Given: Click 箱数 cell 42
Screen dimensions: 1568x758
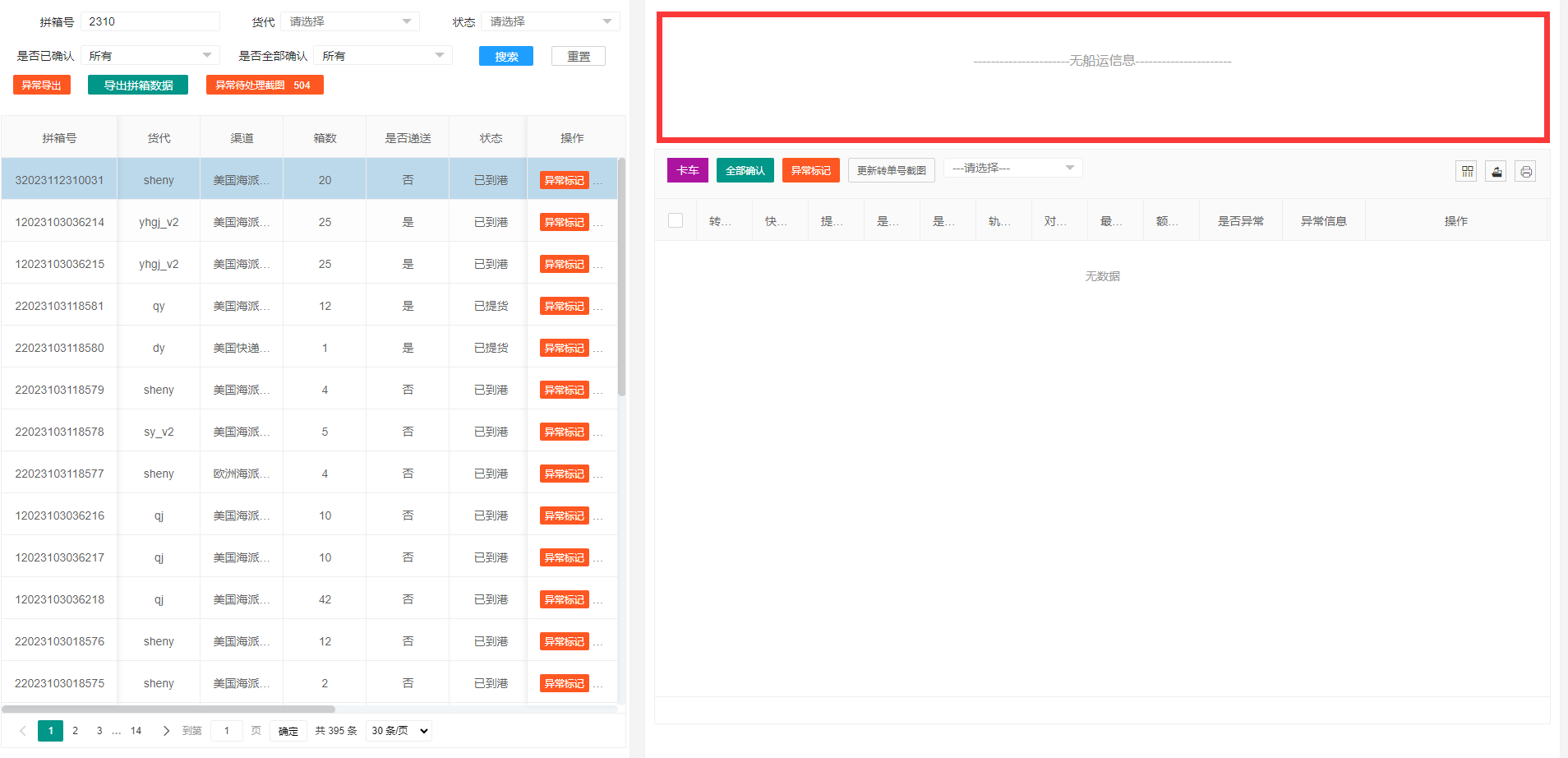Looking at the screenshot, I should tap(325, 599).
